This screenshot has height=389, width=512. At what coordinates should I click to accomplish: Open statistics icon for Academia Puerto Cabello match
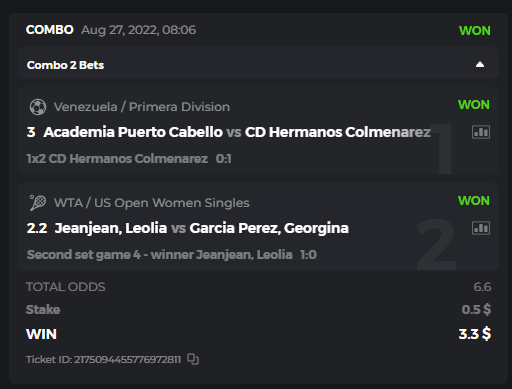tap(481, 132)
